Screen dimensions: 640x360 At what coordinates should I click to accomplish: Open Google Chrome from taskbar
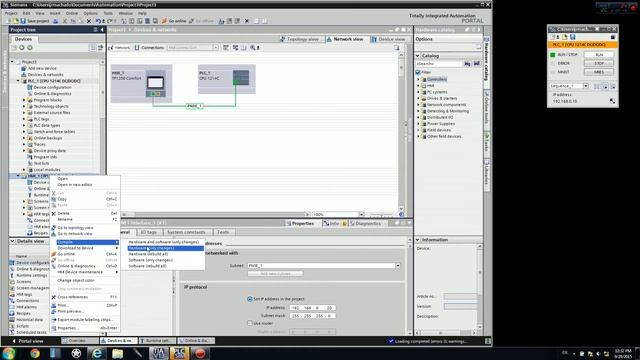[x=35, y=353]
